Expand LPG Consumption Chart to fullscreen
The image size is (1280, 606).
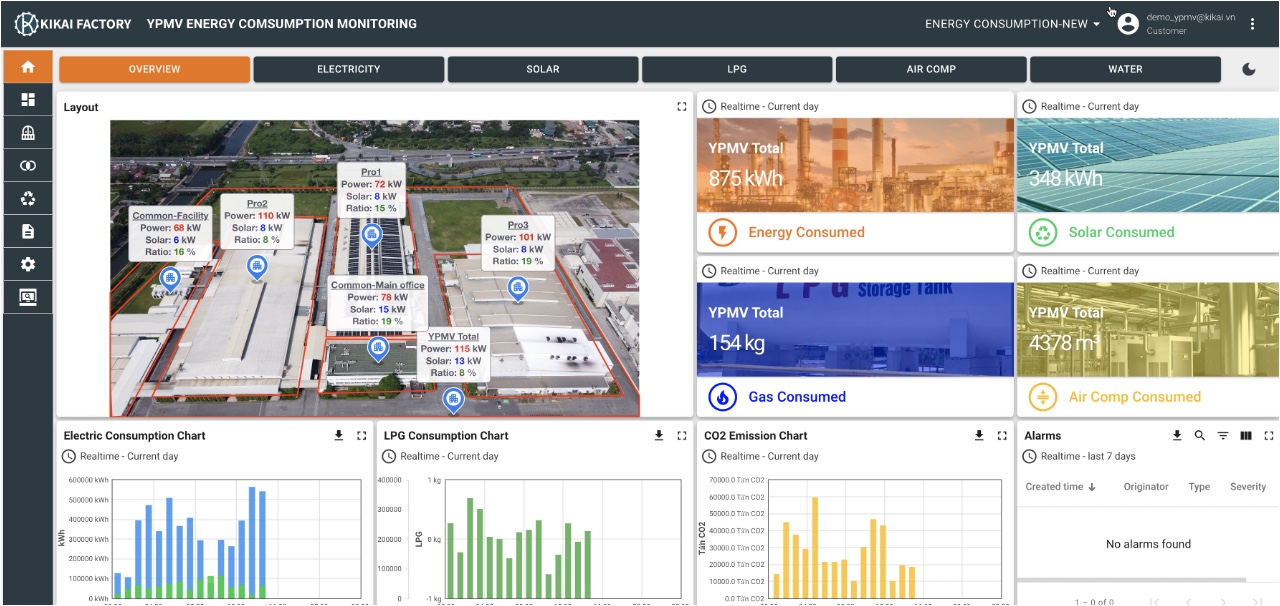682,436
